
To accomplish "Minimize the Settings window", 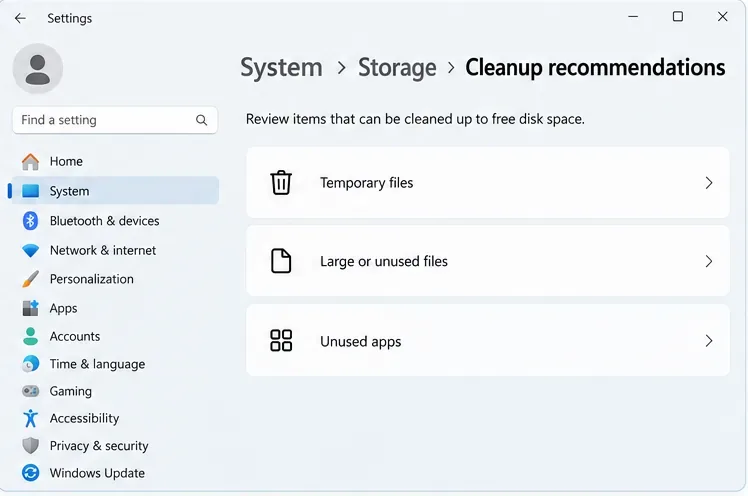I will click(633, 17).
